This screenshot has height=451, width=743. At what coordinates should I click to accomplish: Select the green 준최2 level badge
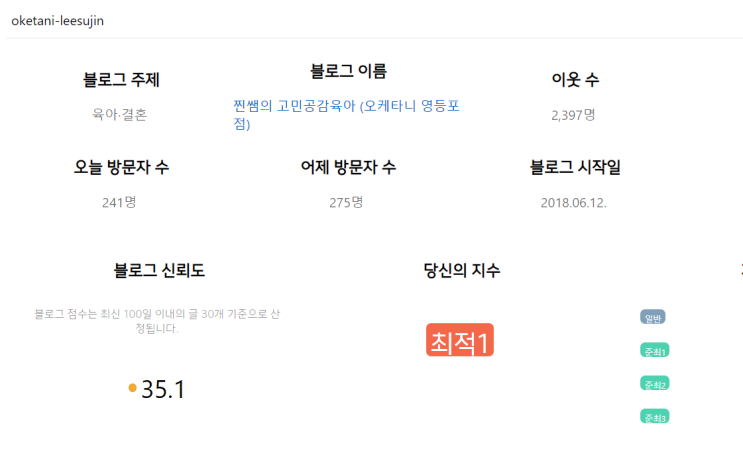[x=654, y=384]
